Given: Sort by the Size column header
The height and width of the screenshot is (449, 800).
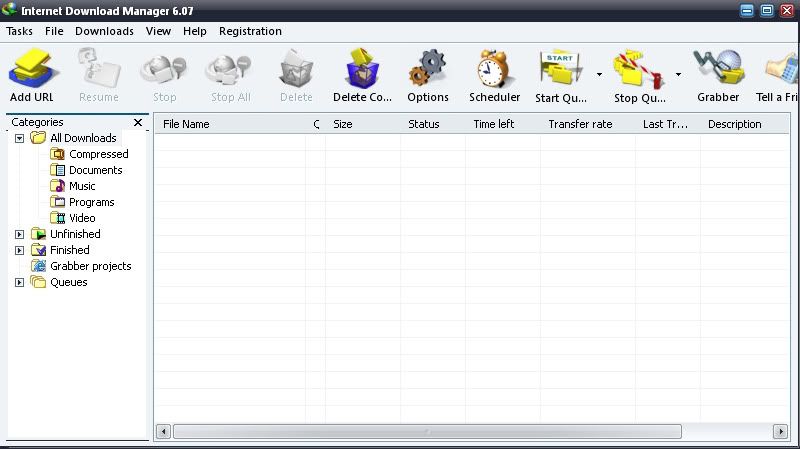Looking at the screenshot, I should [363, 124].
